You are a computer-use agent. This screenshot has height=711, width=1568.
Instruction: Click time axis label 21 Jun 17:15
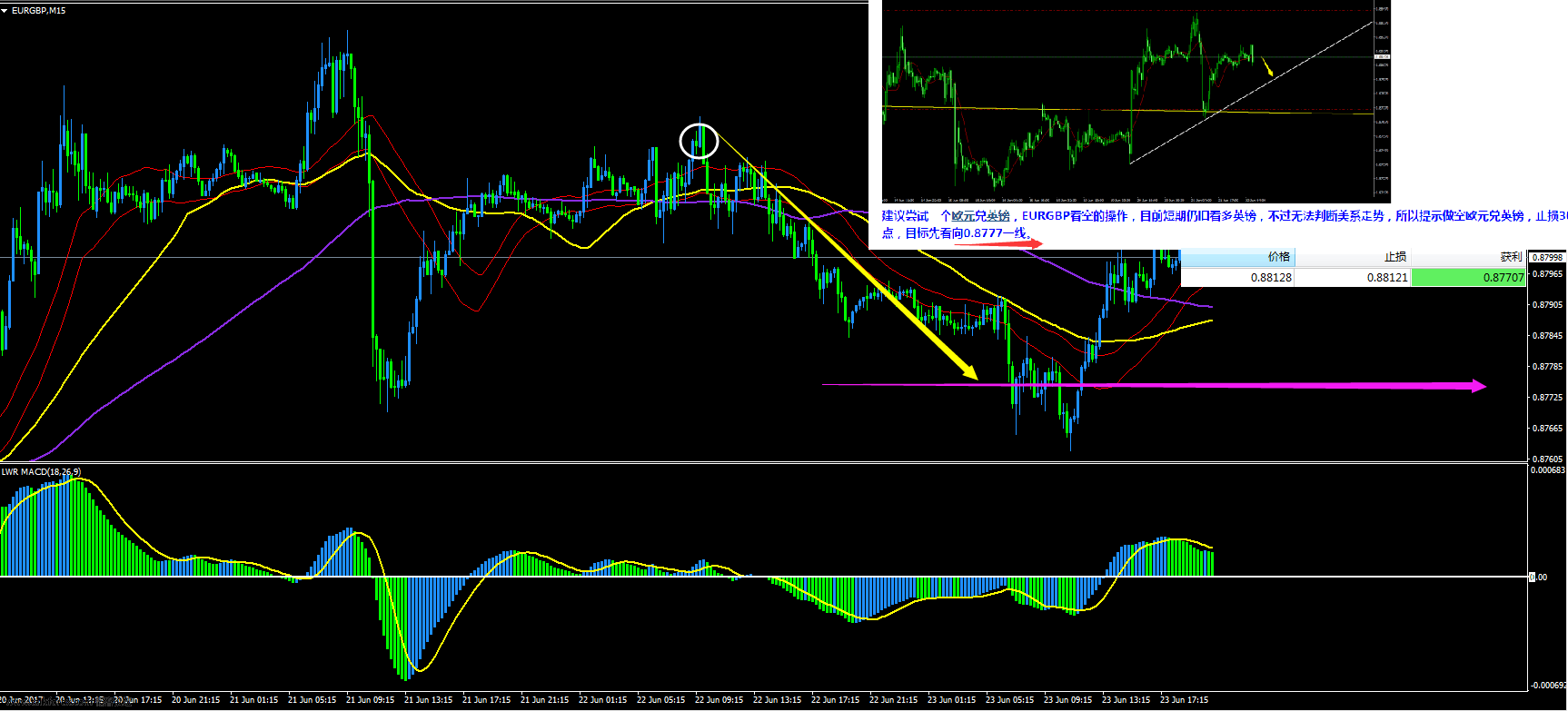click(x=486, y=700)
